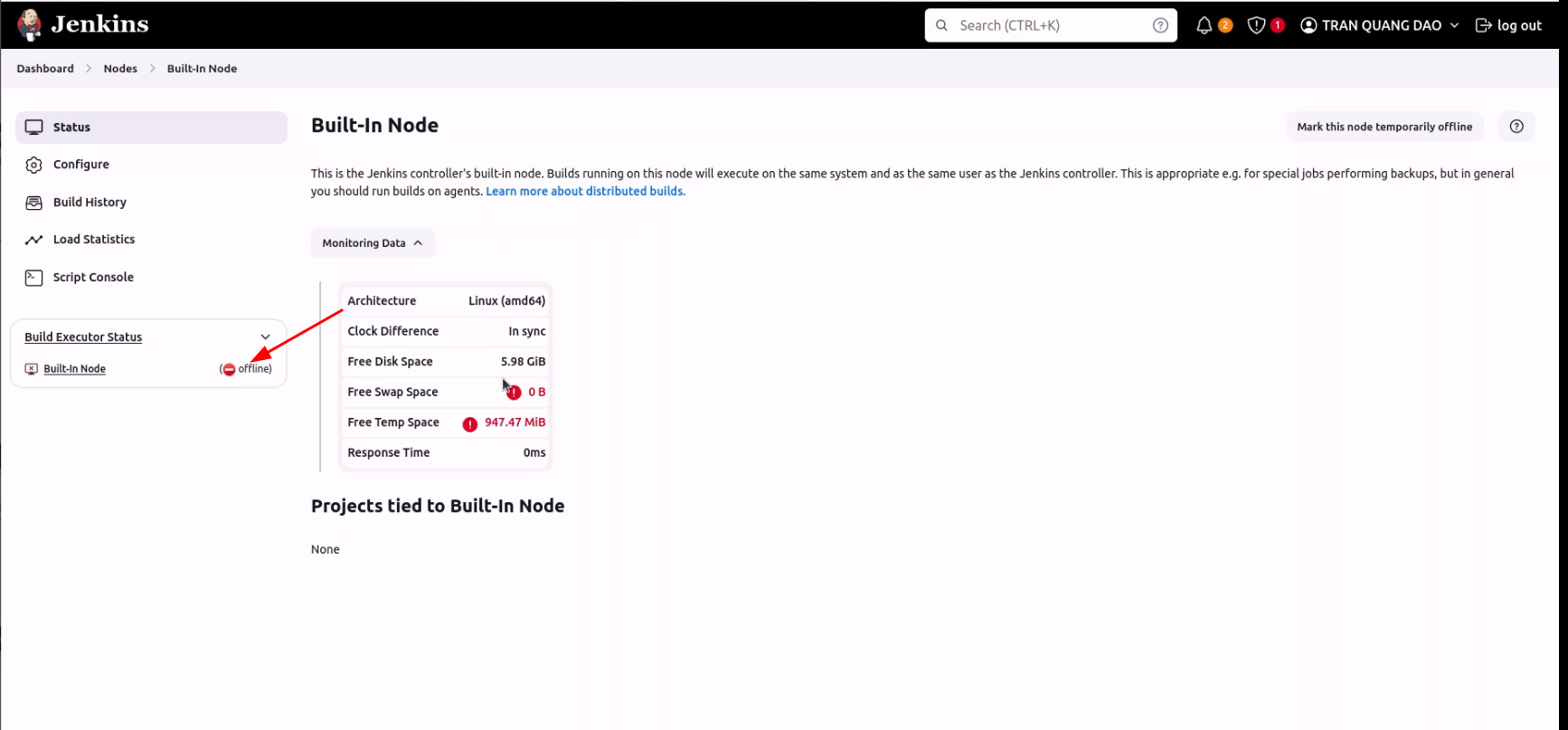The height and width of the screenshot is (730, 1568).
Task: Open the page help question-mark button
Action: pyautogui.click(x=1516, y=127)
